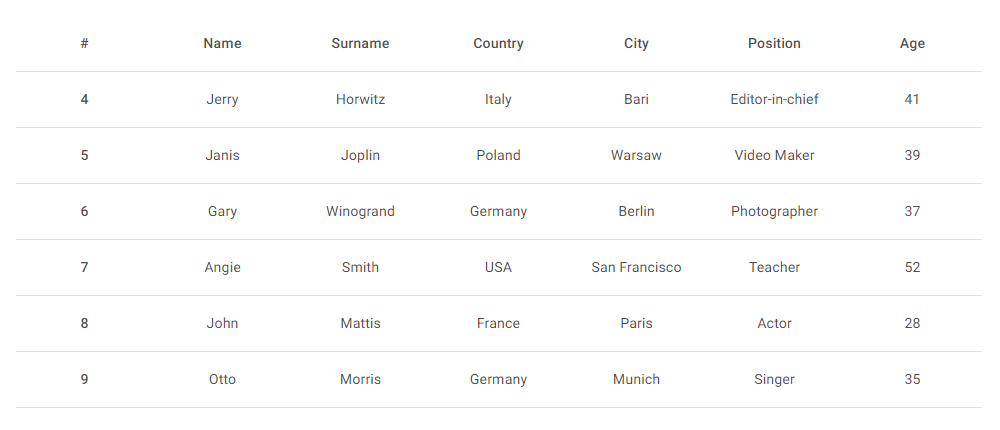Click the San Francisco city cell
The width and height of the screenshot is (1000, 430).
[x=636, y=267]
